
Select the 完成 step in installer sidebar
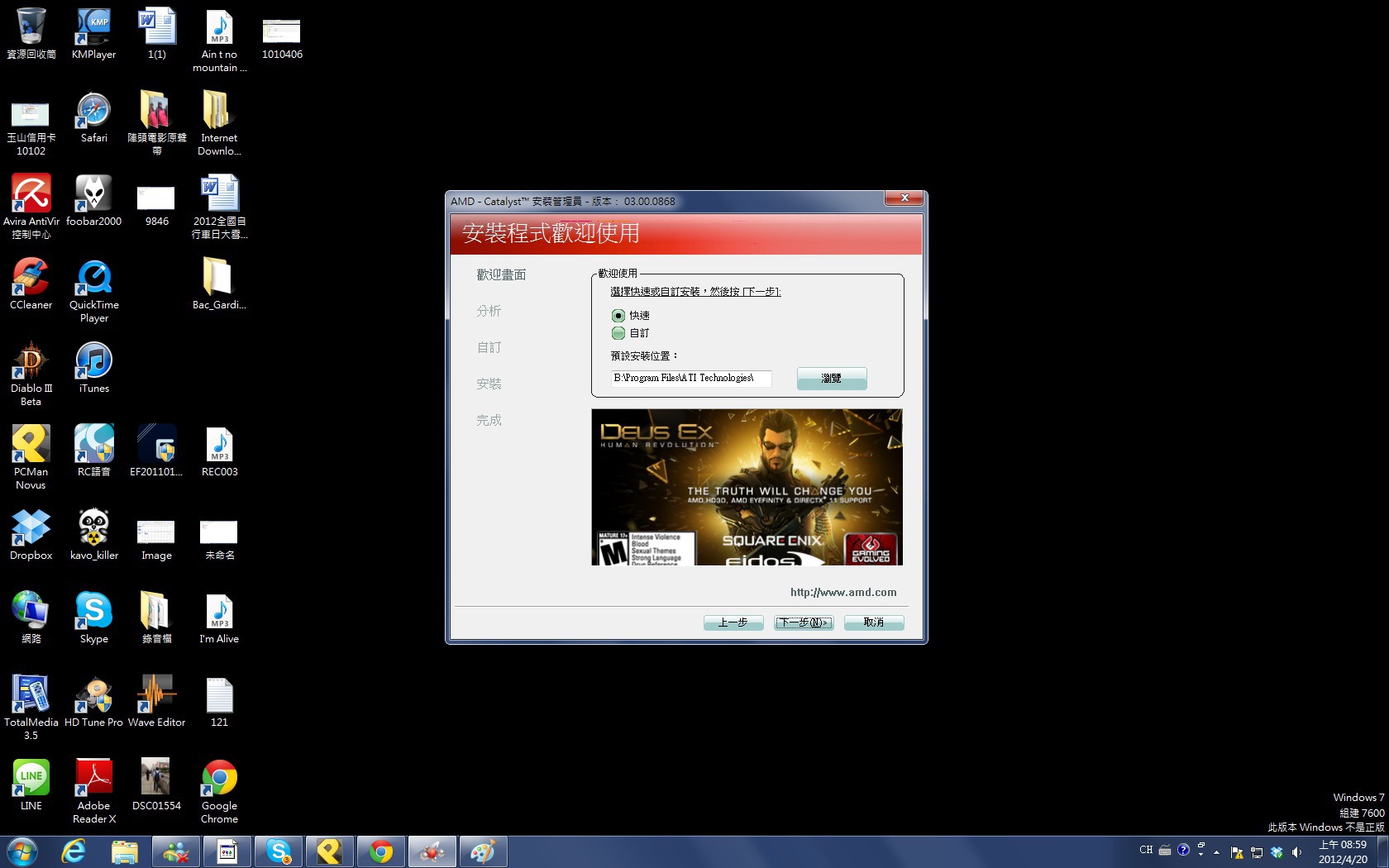click(489, 420)
